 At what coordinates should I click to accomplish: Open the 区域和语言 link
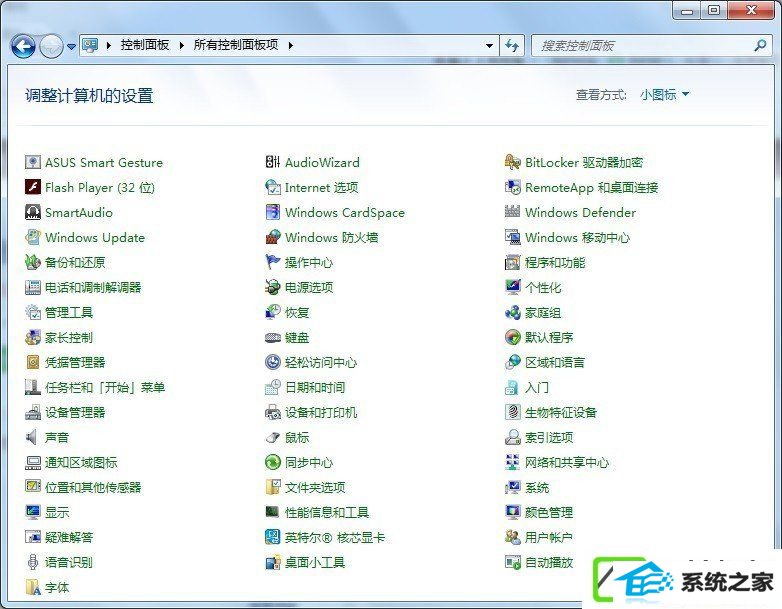click(555, 363)
